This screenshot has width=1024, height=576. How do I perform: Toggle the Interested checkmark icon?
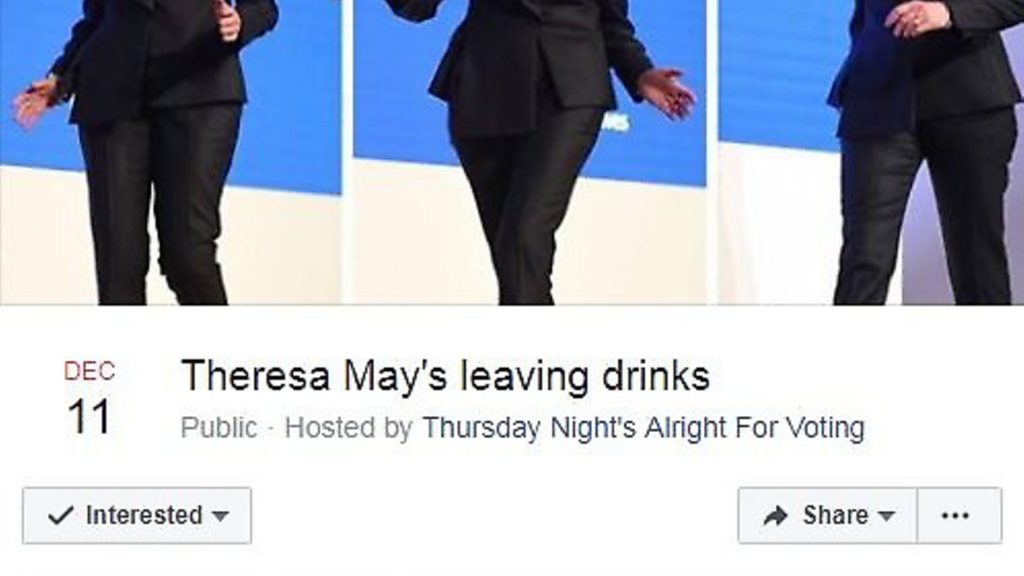pyautogui.click(x=61, y=516)
